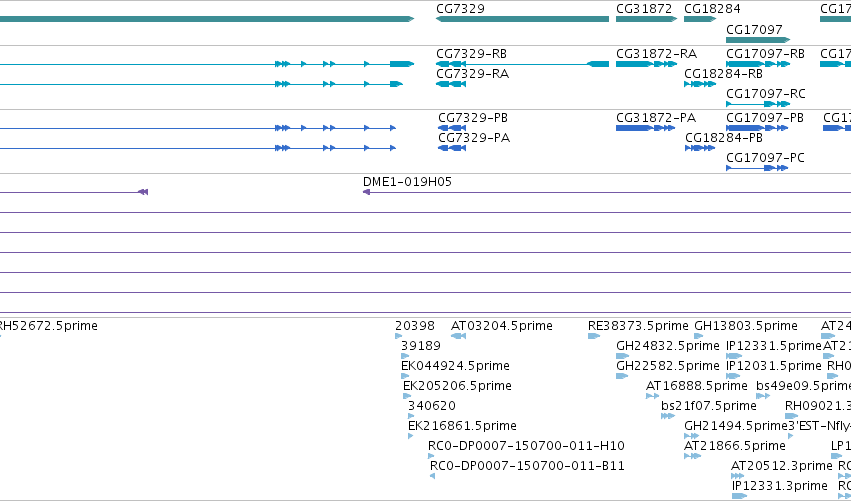The height and width of the screenshot is (501, 851).
Task: Select the transcript glyph under CG31872-RA
Action: tap(646, 64)
